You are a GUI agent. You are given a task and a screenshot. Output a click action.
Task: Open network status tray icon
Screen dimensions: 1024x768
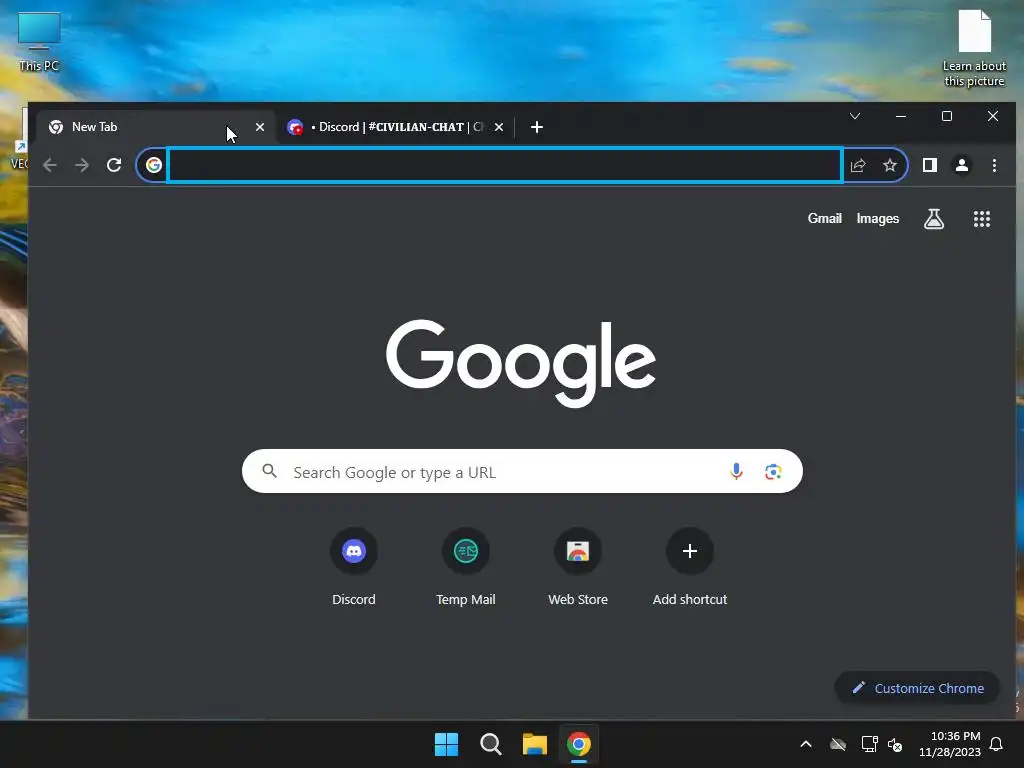pyautogui.click(x=869, y=744)
